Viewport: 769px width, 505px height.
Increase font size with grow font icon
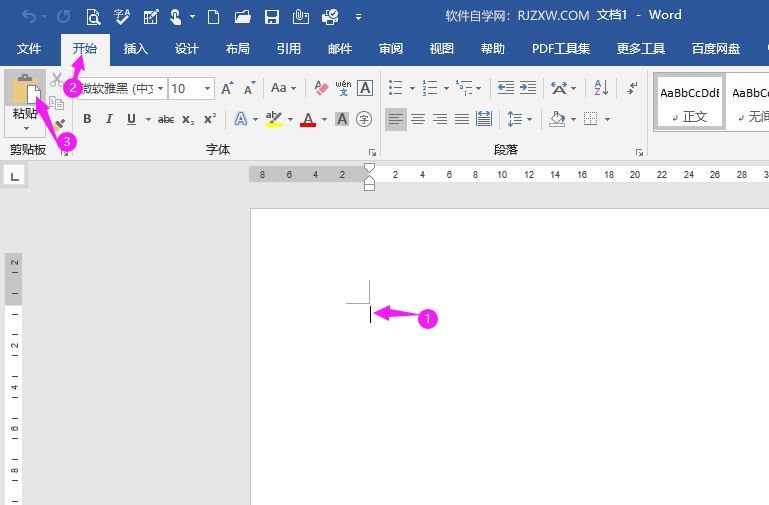tap(227, 88)
